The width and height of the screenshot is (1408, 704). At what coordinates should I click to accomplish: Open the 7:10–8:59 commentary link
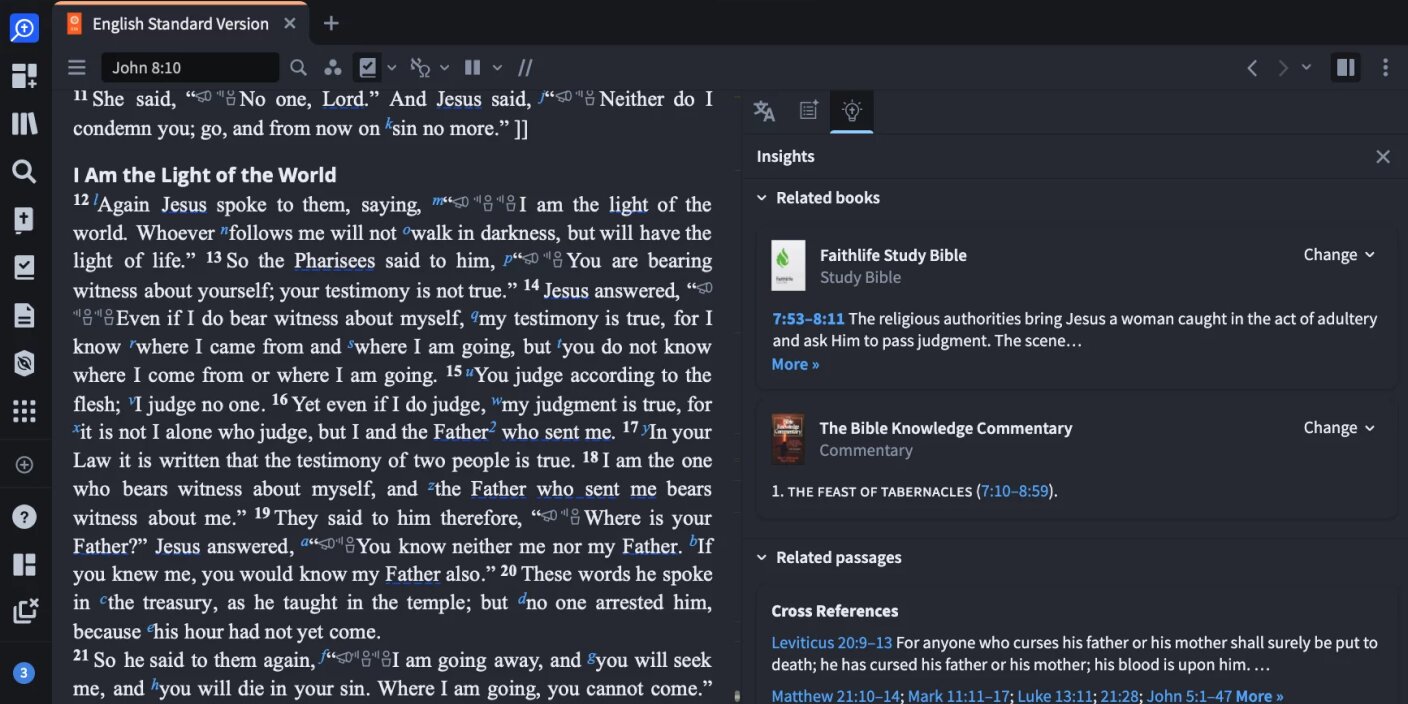(1014, 492)
